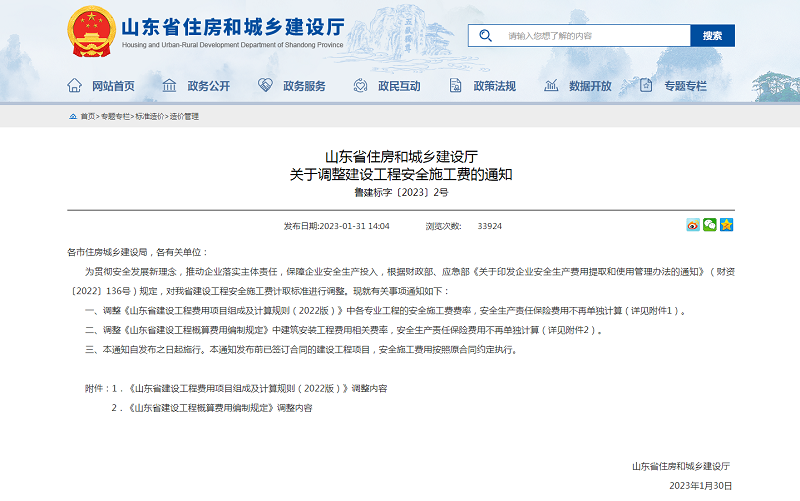Click the magnifier icon in search box

(485, 36)
